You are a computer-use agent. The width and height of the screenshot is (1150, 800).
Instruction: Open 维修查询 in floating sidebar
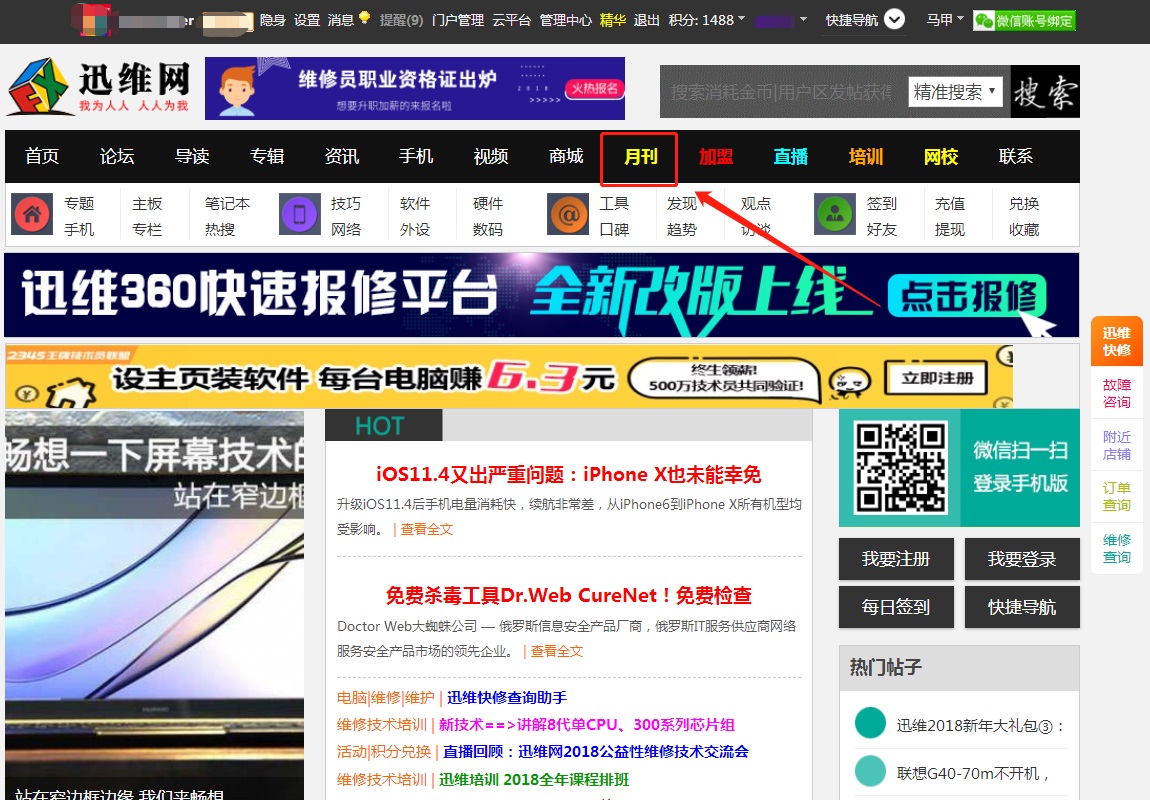[1116, 548]
